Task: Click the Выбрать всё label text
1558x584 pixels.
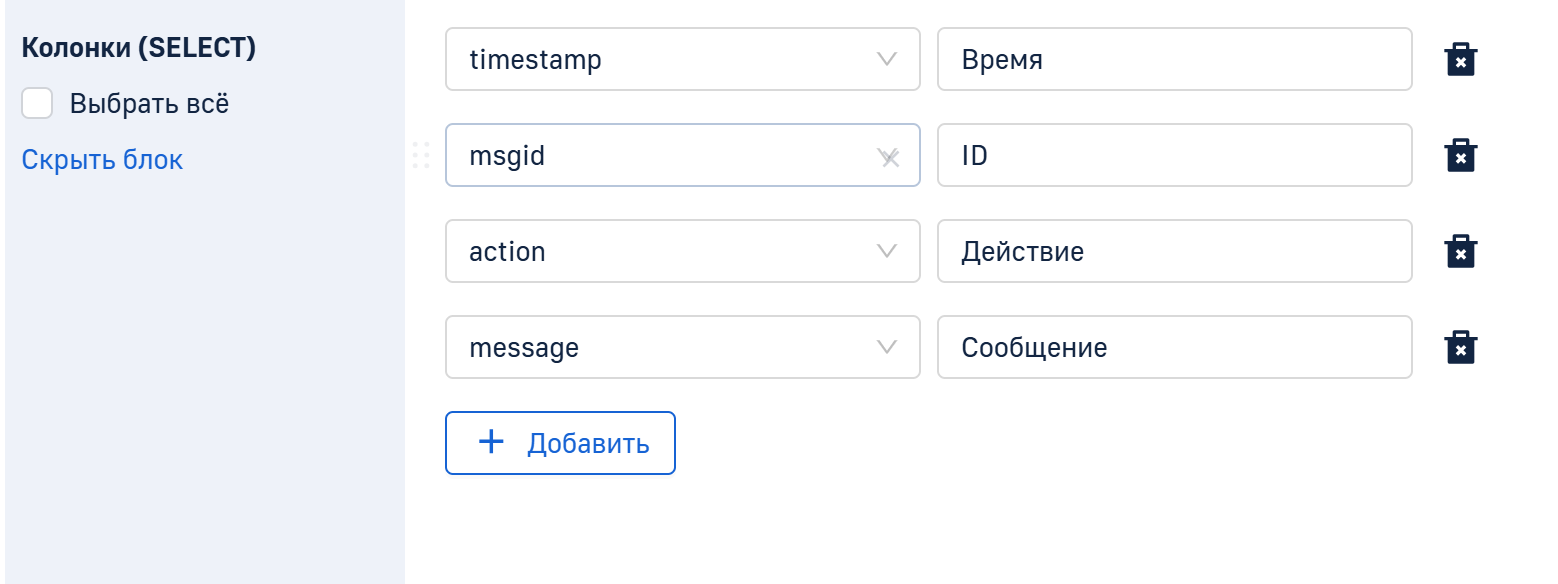Action: pos(149,104)
